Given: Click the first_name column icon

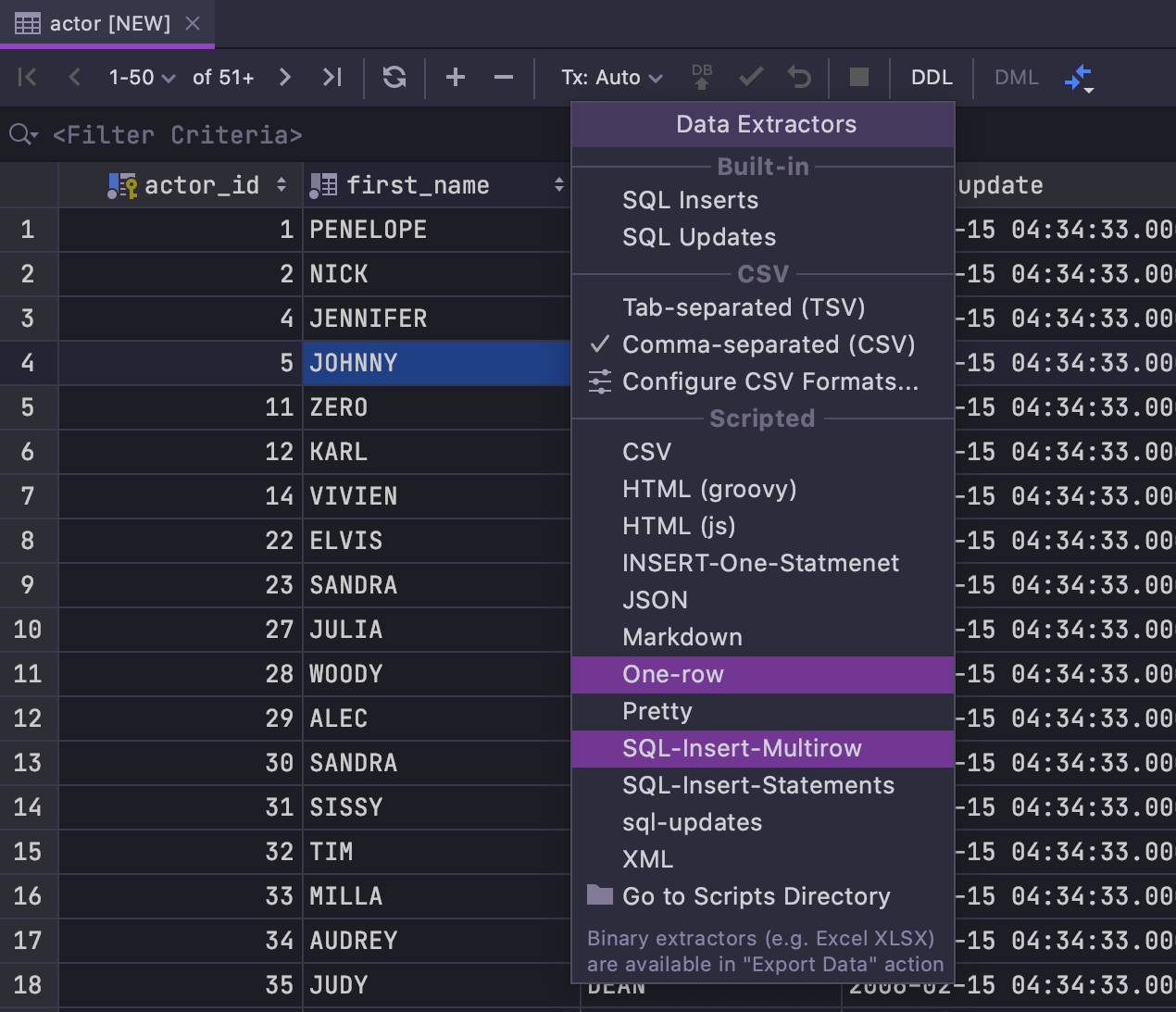Looking at the screenshot, I should [323, 185].
